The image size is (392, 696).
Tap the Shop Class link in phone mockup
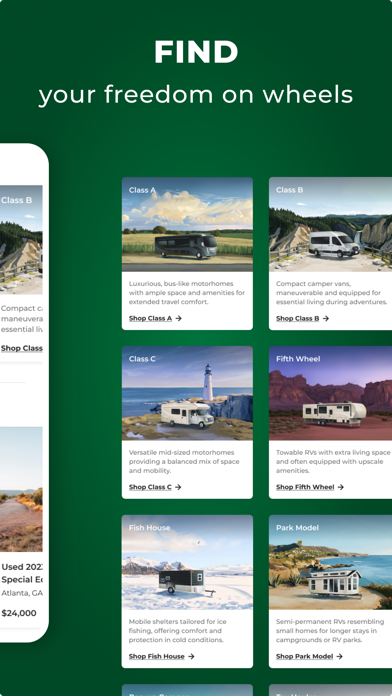pyautogui.click(x=22, y=348)
